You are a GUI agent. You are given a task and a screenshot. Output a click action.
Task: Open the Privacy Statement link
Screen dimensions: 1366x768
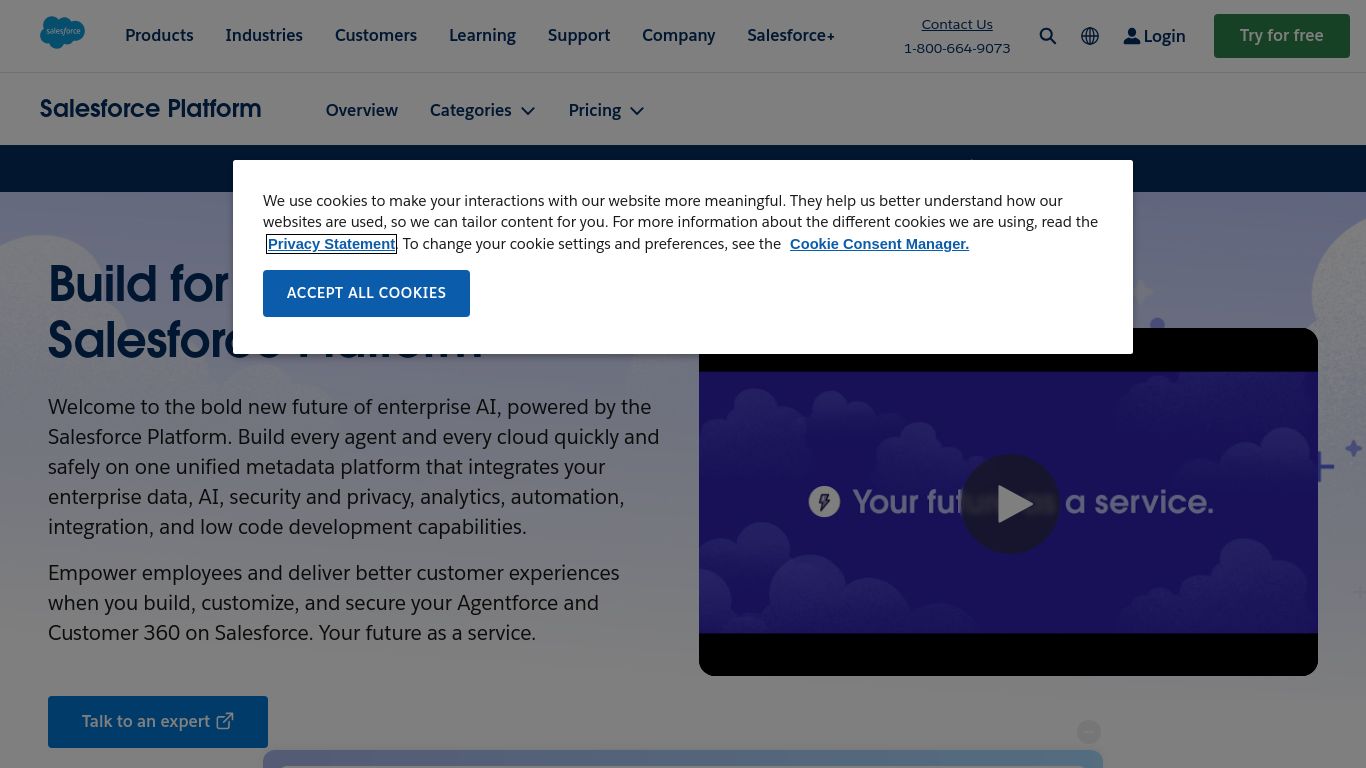(x=331, y=244)
